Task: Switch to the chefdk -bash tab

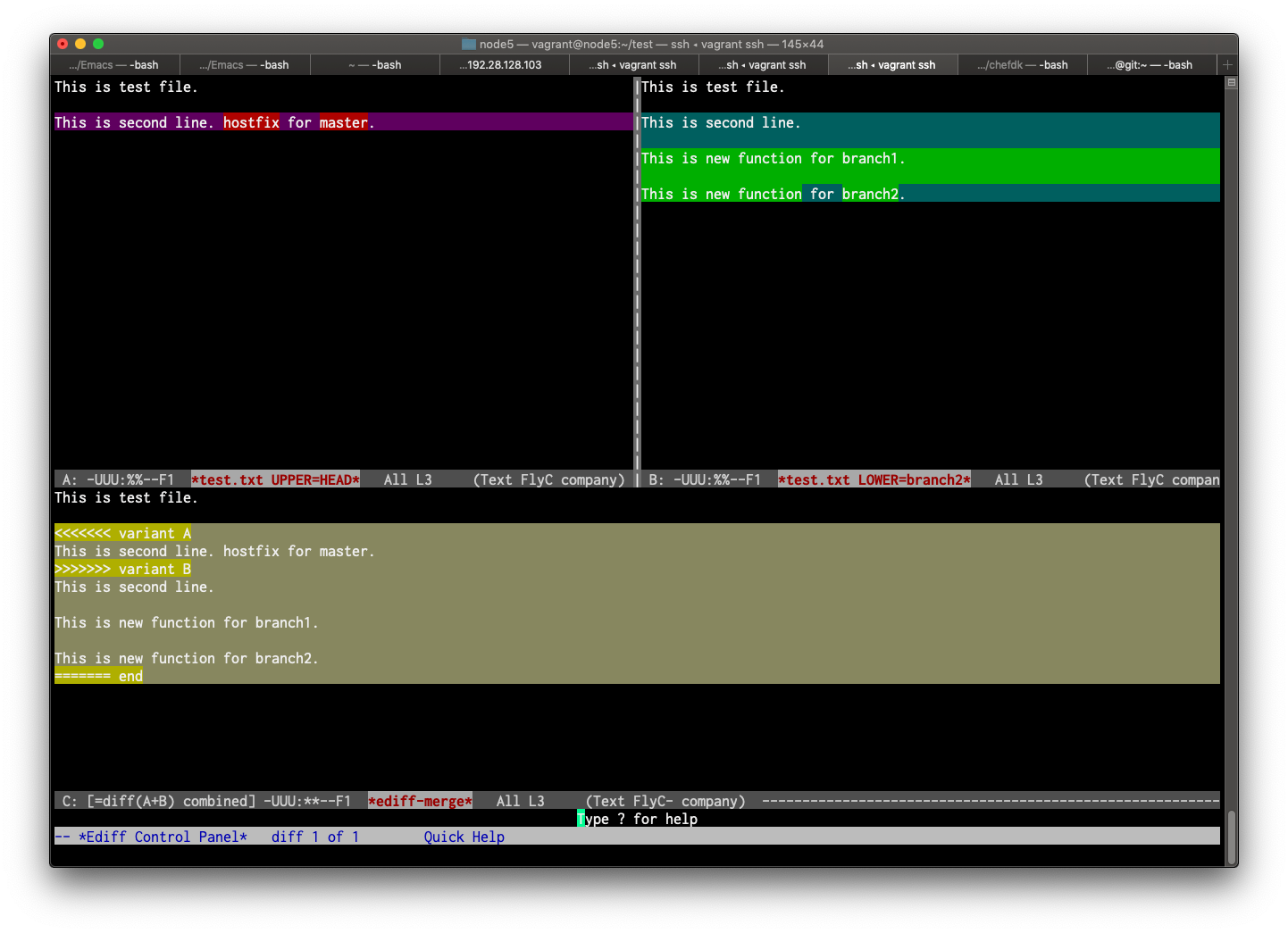Action: (1024, 64)
